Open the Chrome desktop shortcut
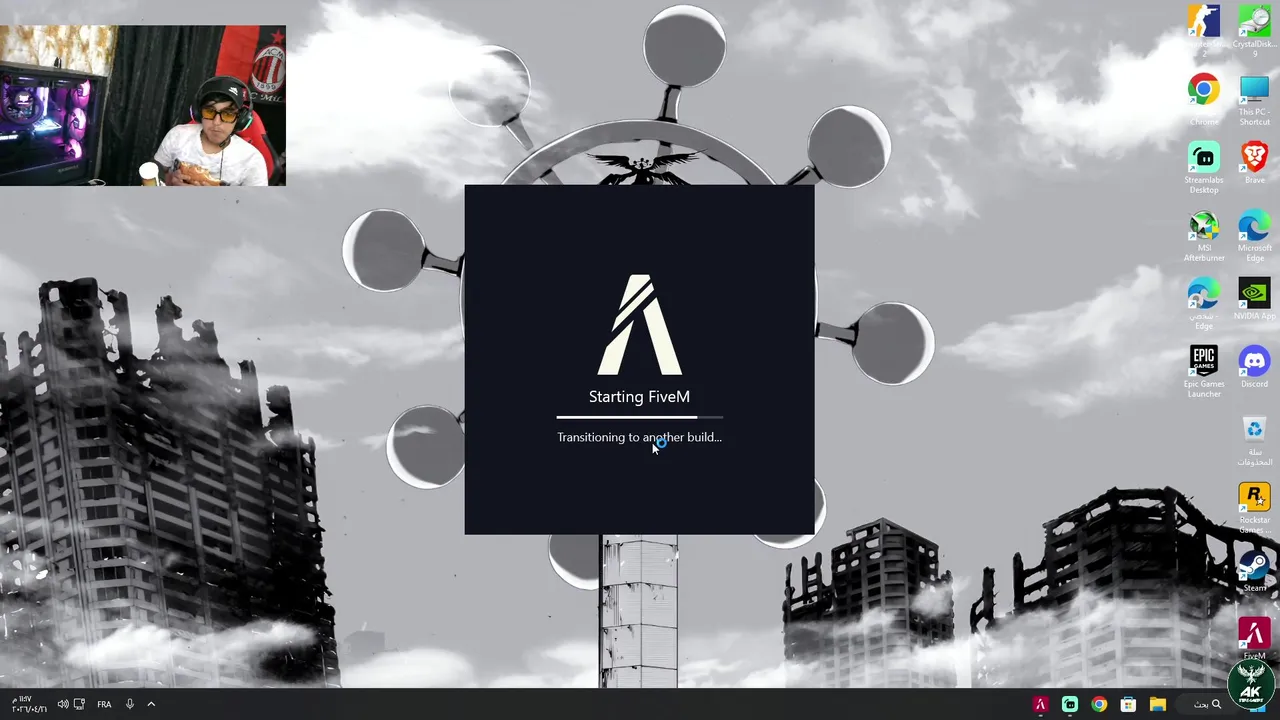 click(x=1204, y=99)
